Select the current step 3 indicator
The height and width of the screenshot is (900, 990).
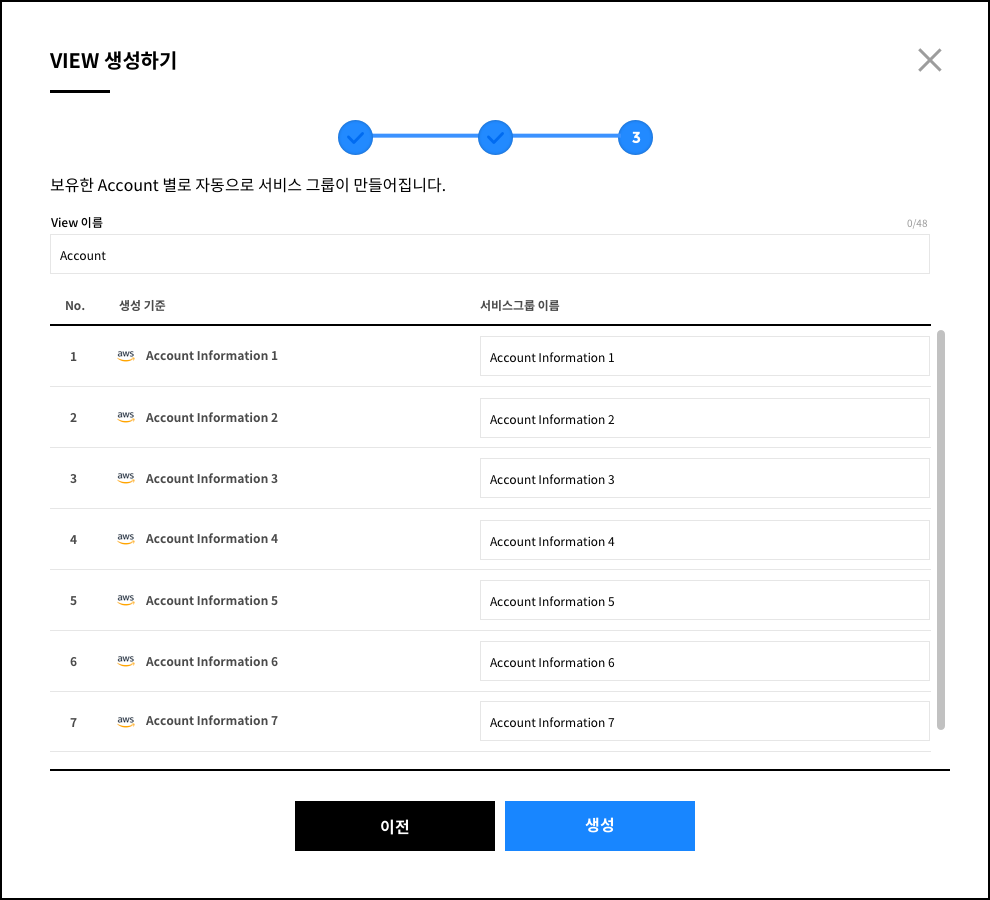[x=635, y=137]
